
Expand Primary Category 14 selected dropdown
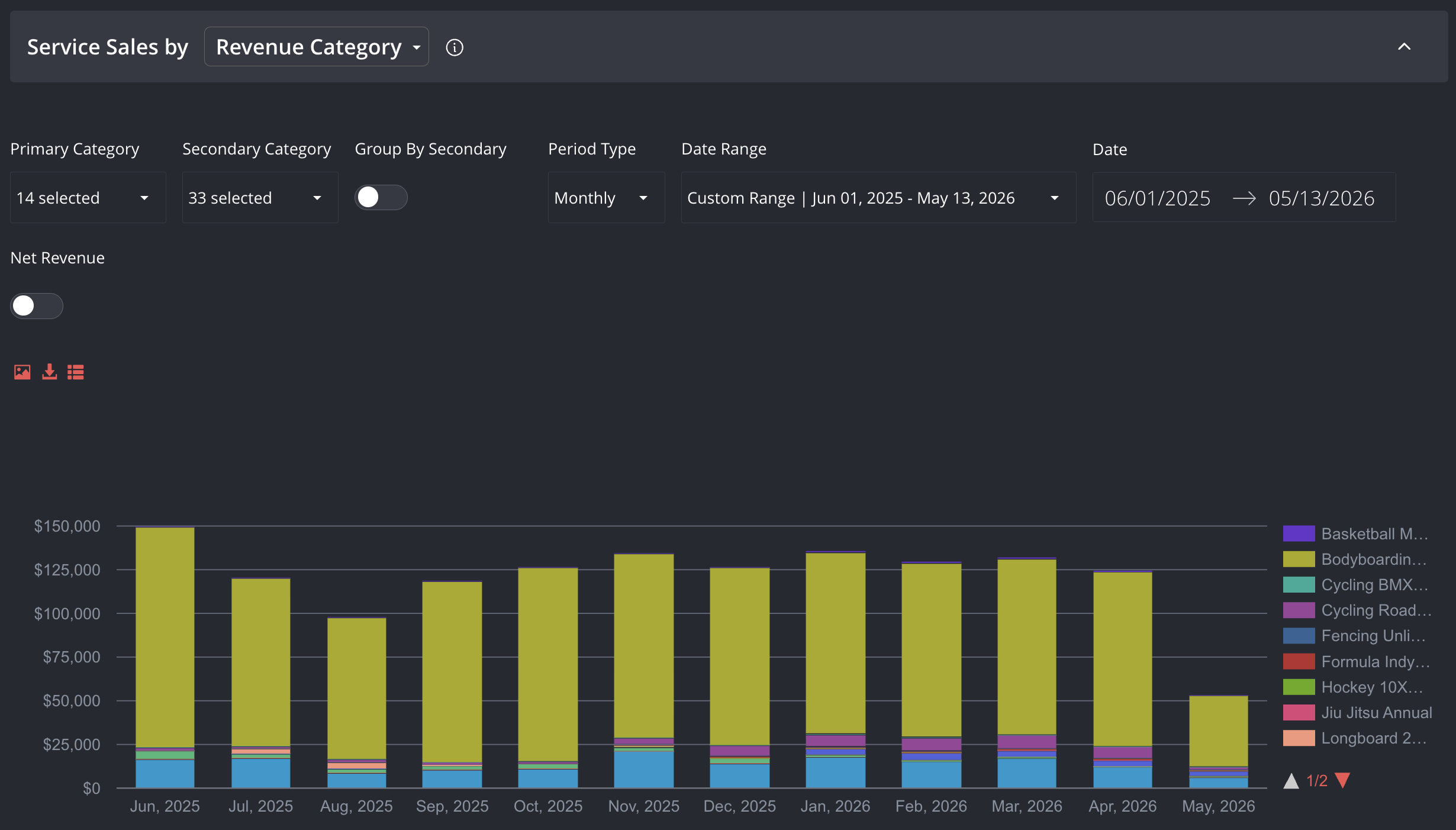tap(88, 198)
